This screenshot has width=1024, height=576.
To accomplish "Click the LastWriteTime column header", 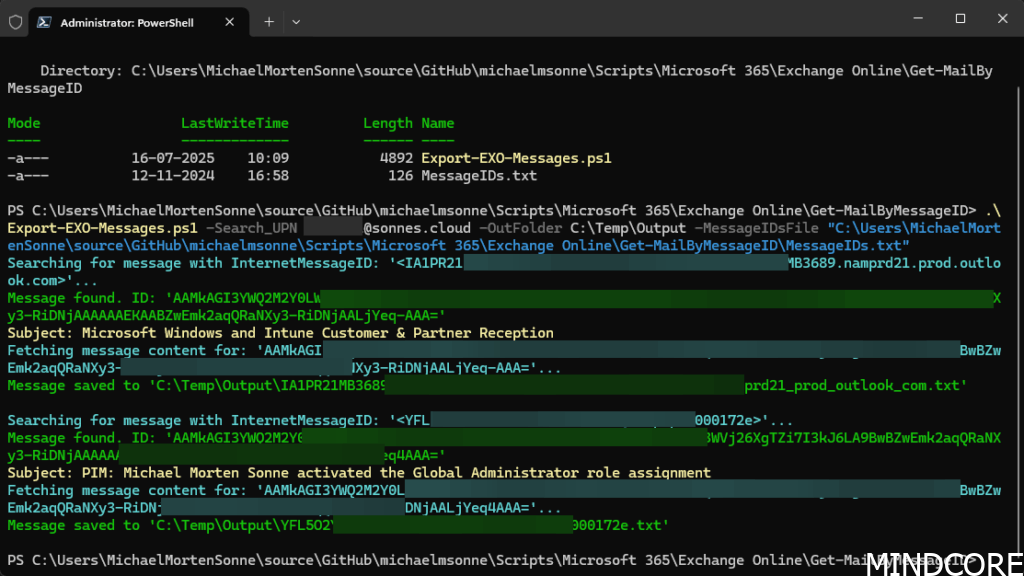I will point(234,123).
